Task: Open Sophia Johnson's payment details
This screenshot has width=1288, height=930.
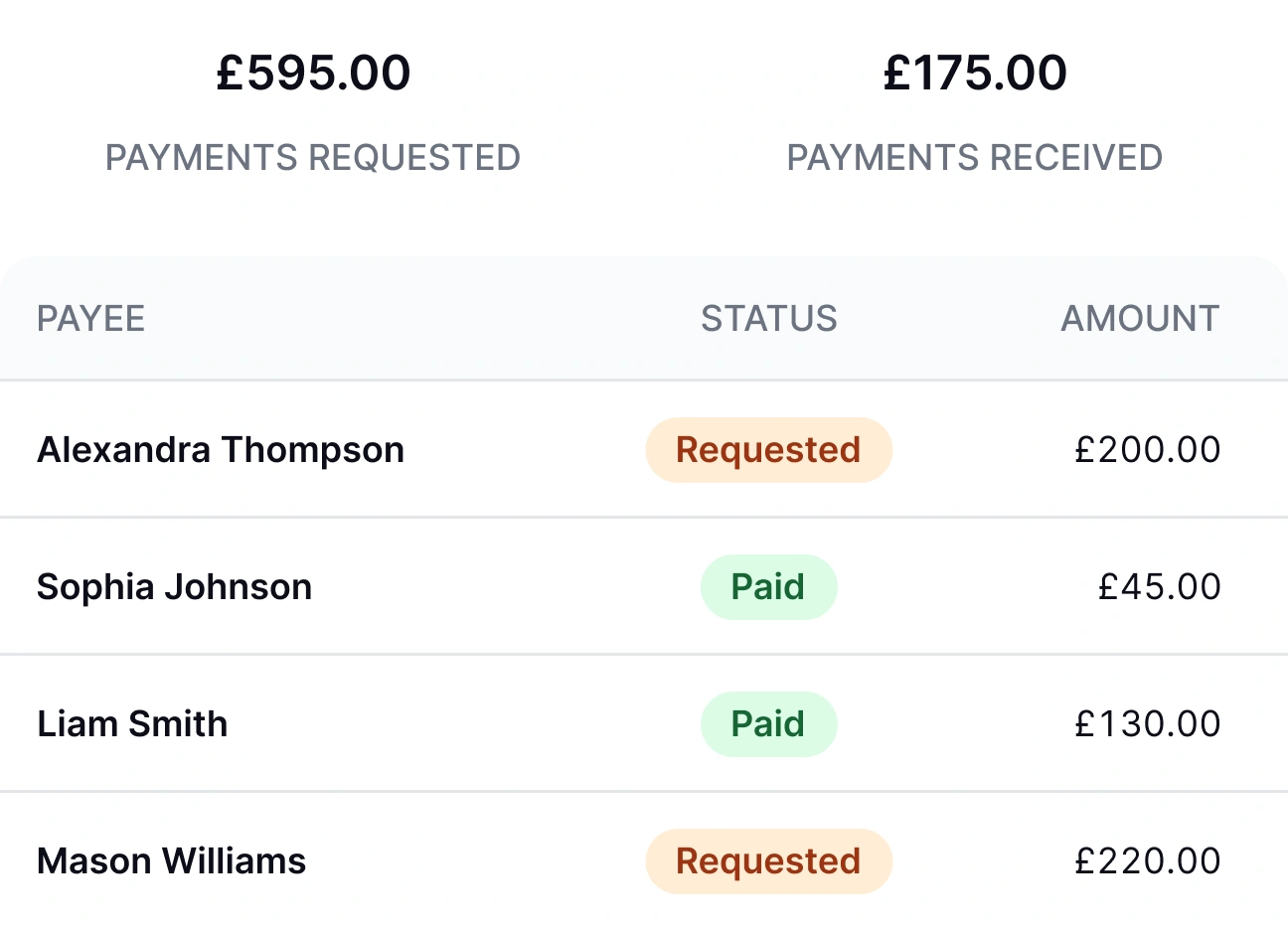Action: [174, 586]
